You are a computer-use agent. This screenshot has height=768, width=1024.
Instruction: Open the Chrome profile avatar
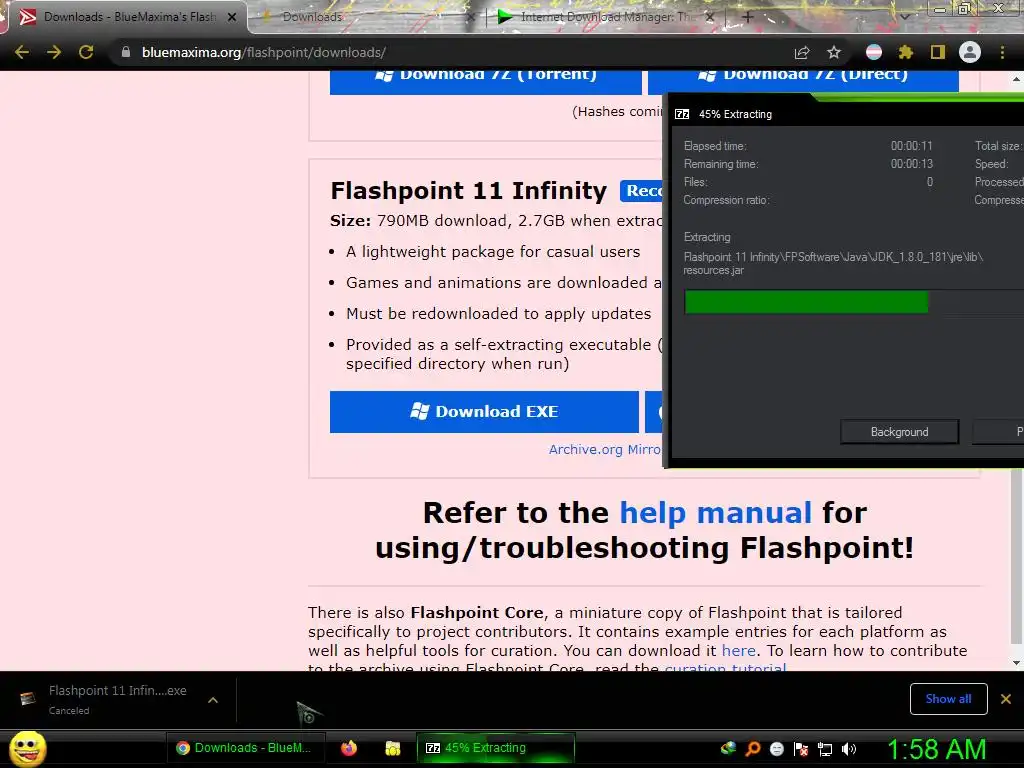970,52
